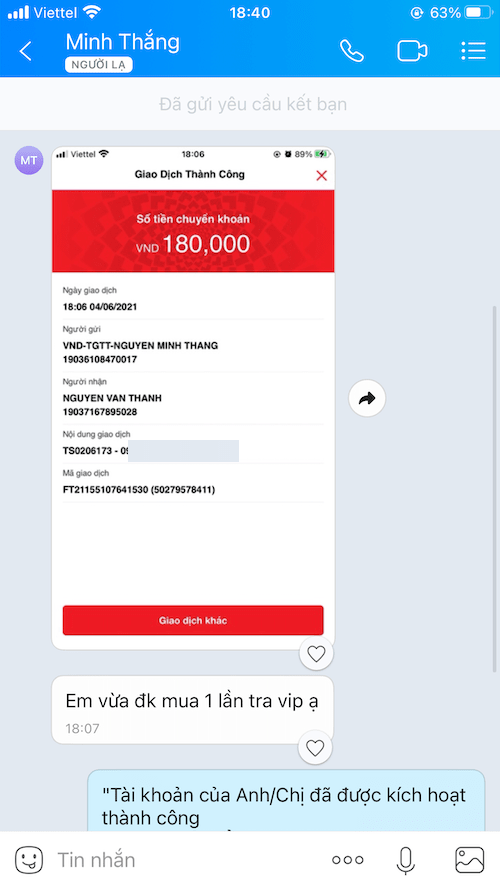Open the conversation options list menu
500x889 pixels.
(x=473, y=50)
